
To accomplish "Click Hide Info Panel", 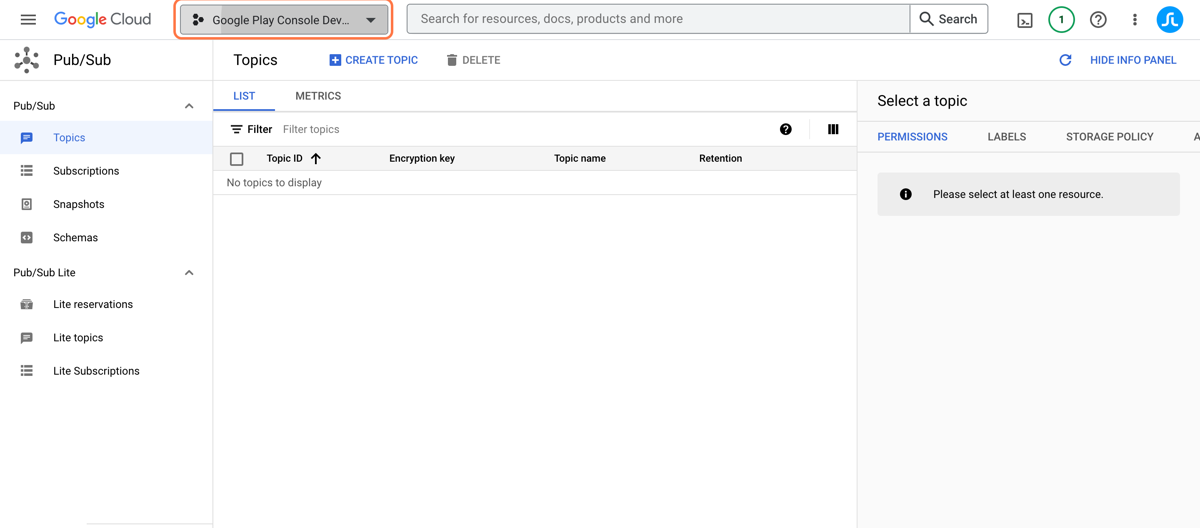I will [1133, 60].
